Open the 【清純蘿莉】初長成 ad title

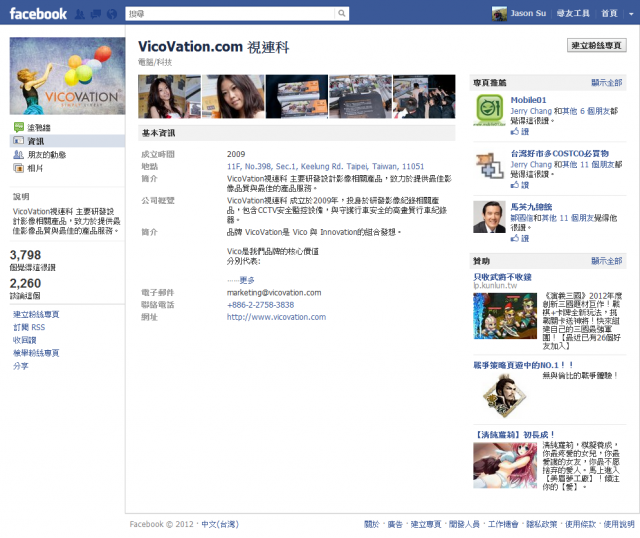514,435
